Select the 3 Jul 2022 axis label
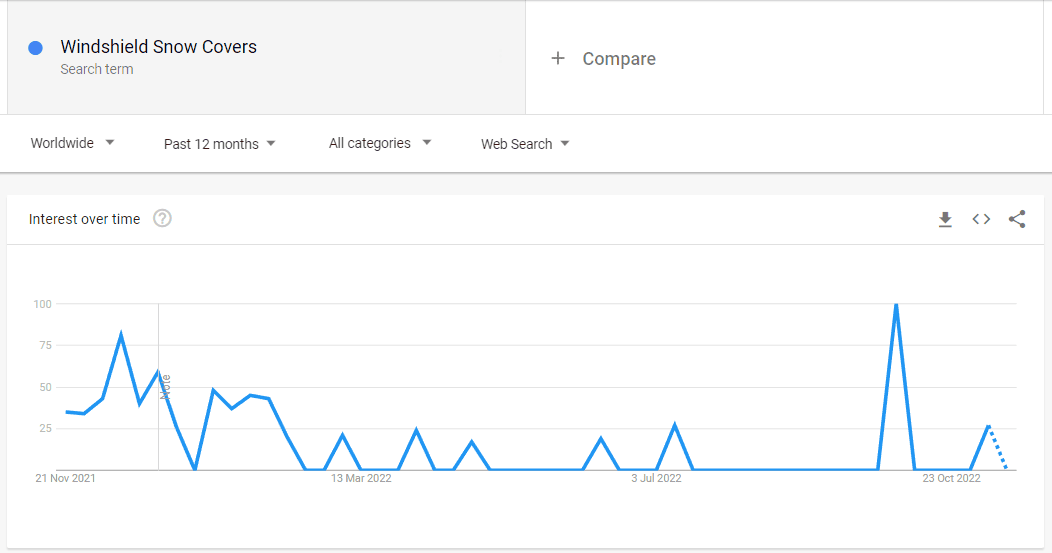Screen dimensions: 1052x553 pos(656,479)
